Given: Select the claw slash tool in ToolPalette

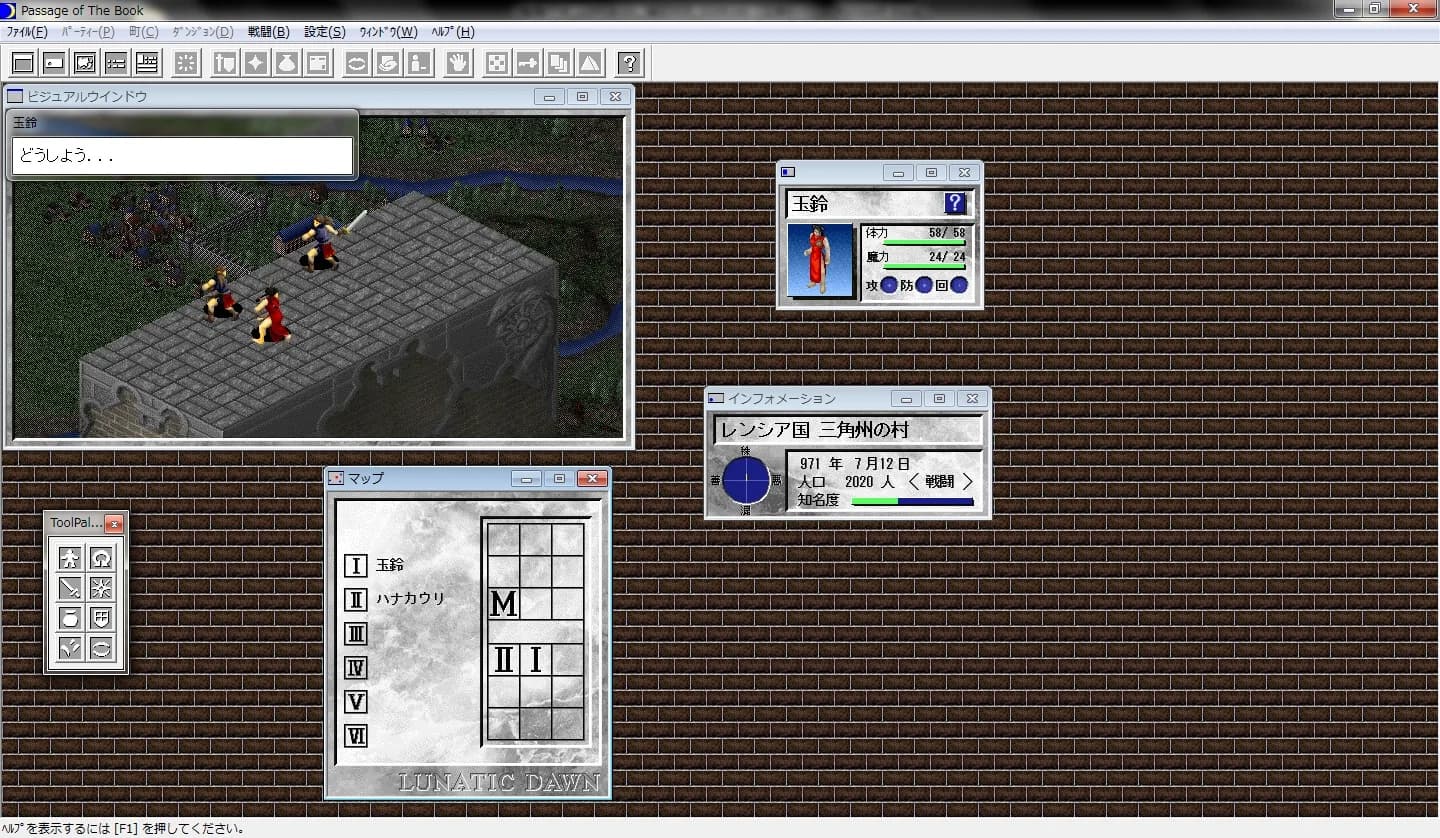Looking at the screenshot, I should (70, 648).
